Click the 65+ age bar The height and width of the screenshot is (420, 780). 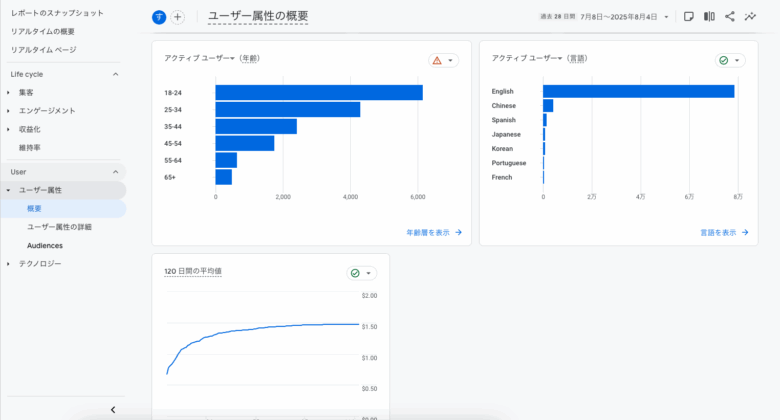[x=223, y=177]
